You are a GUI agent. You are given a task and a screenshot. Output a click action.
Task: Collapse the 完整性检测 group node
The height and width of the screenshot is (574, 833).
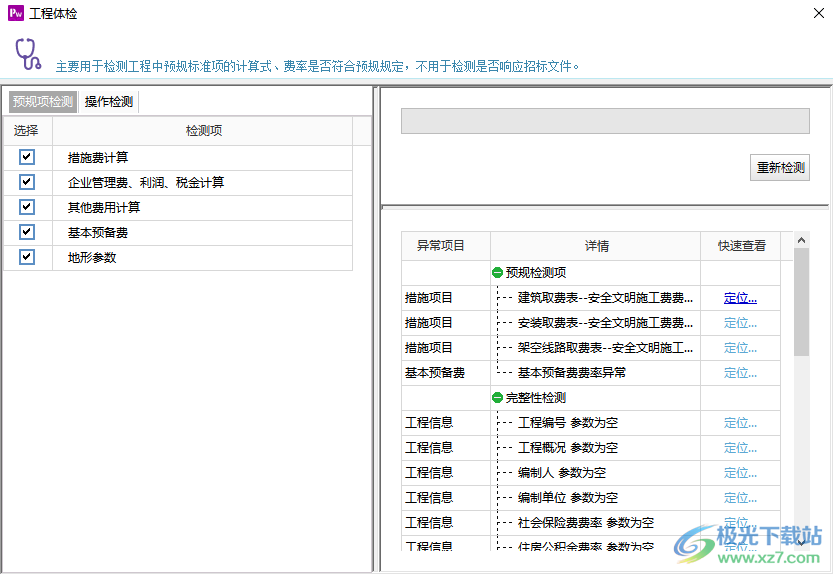click(497, 398)
